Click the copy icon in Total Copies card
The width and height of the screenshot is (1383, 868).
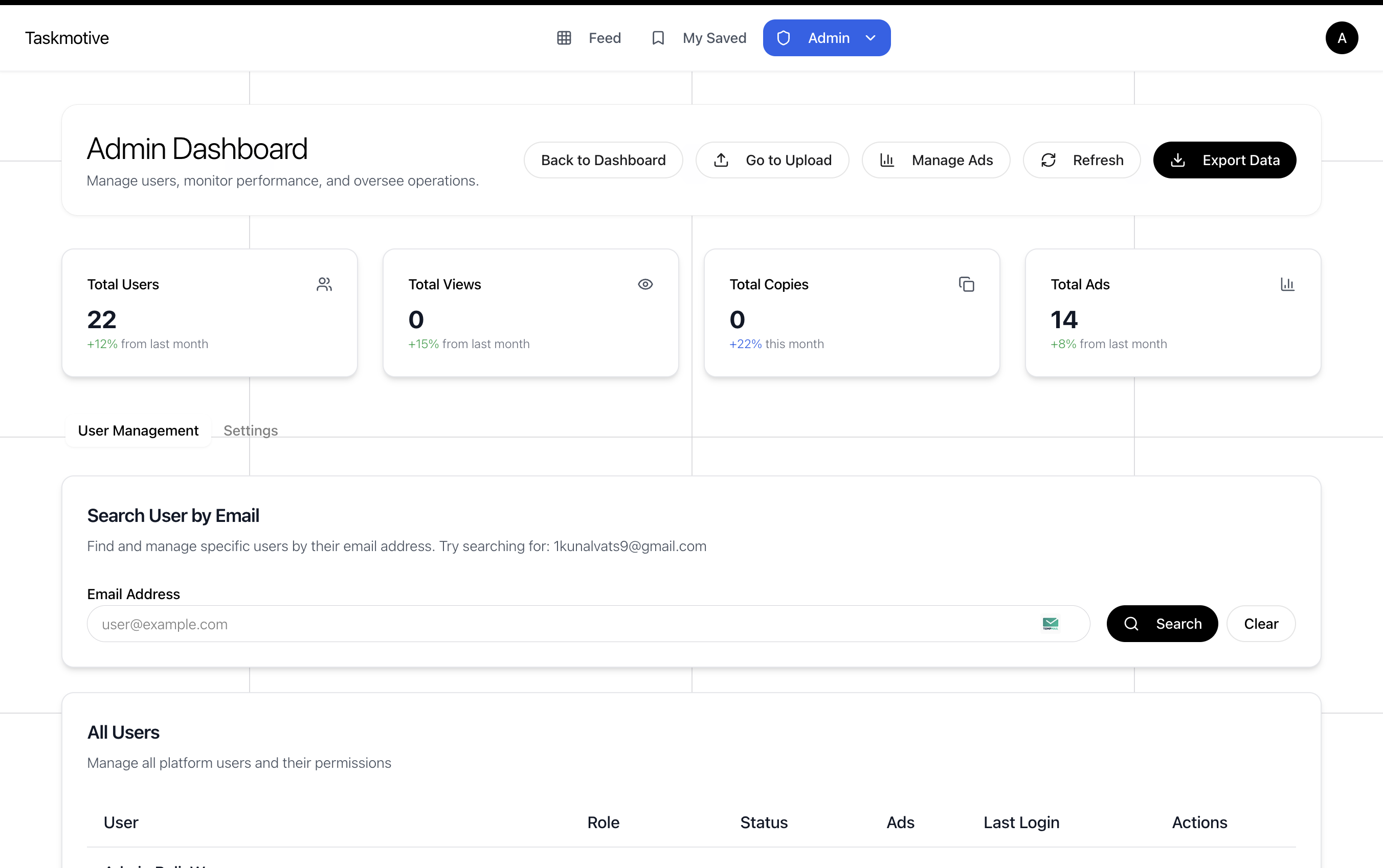[966, 284]
